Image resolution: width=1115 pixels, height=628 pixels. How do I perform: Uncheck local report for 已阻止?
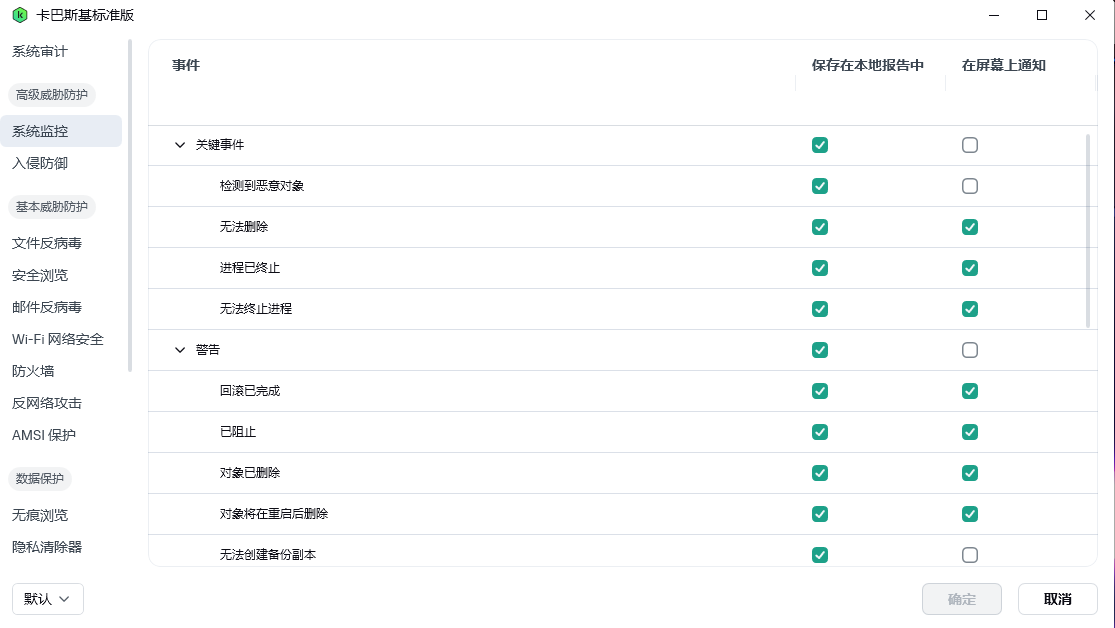[820, 432]
